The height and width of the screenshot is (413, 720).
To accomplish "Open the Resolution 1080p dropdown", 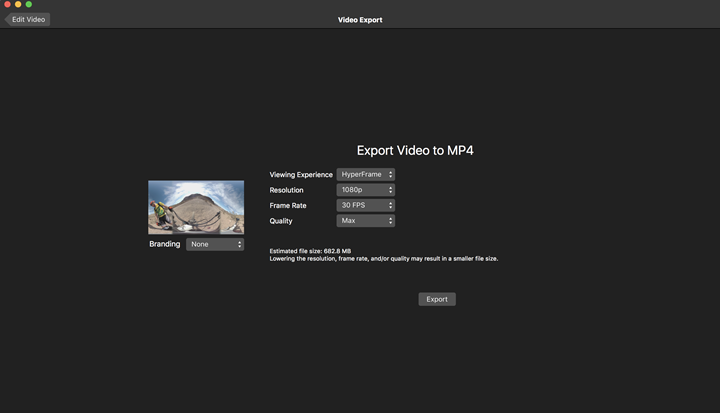I will coord(366,190).
